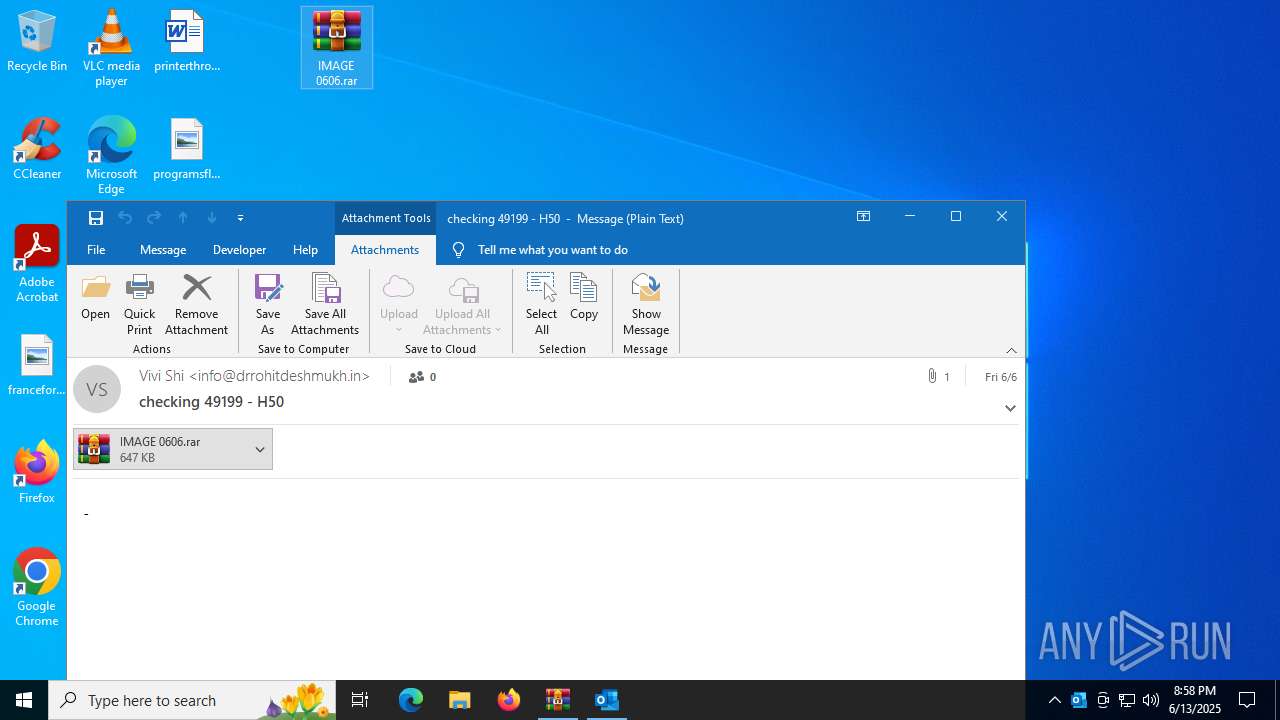
Task: Go to the previous item with the up arrow
Action: tap(183, 218)
